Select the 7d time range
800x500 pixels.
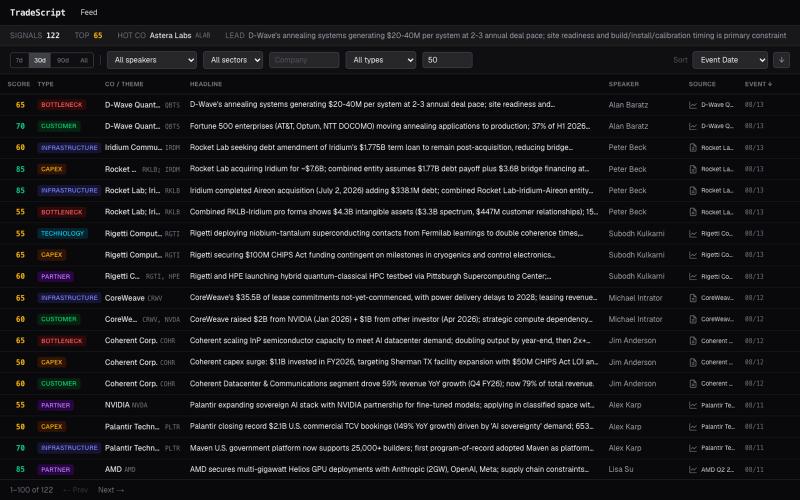(19, 60)
